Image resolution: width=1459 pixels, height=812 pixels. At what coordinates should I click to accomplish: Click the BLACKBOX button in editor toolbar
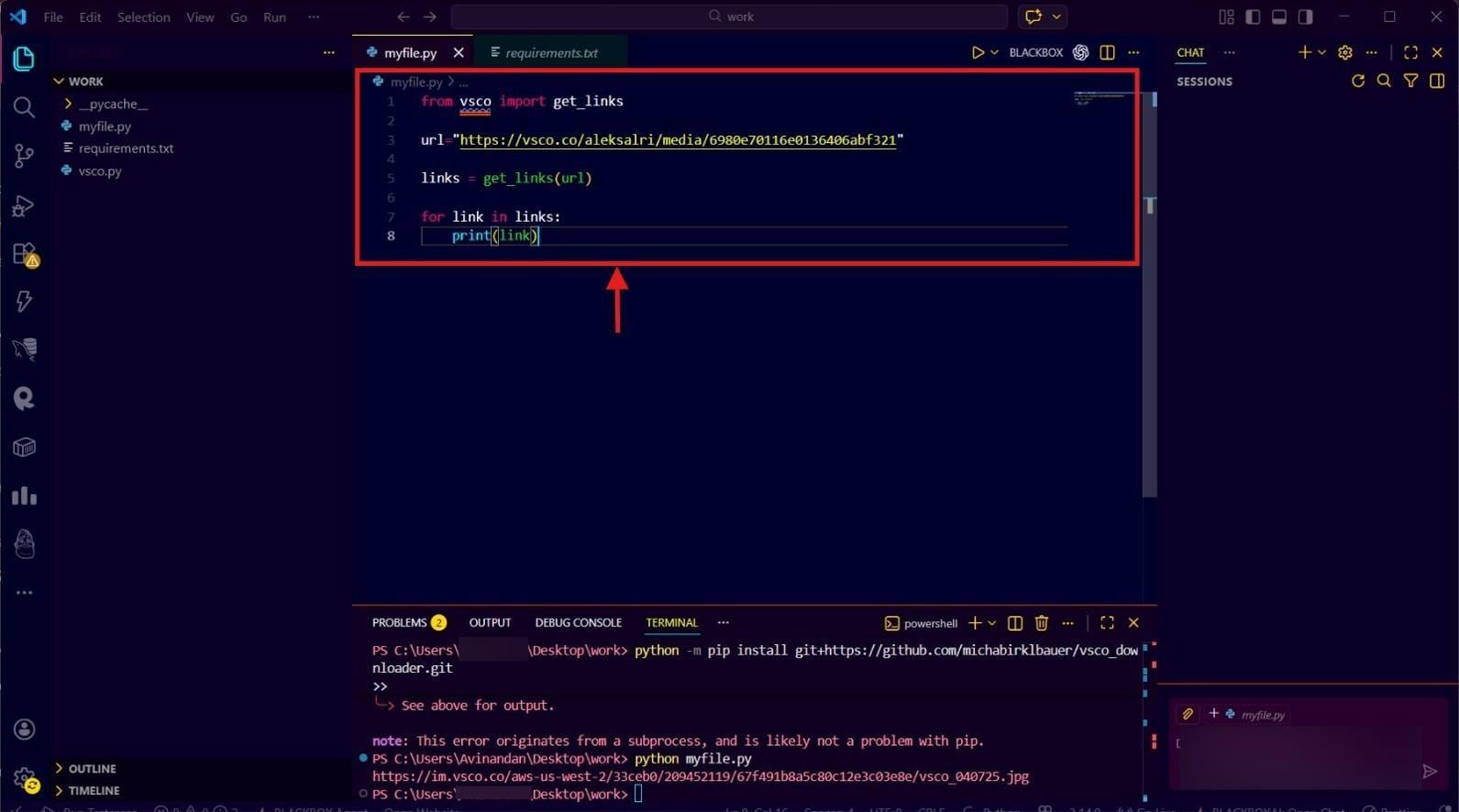pos(1035,52)
